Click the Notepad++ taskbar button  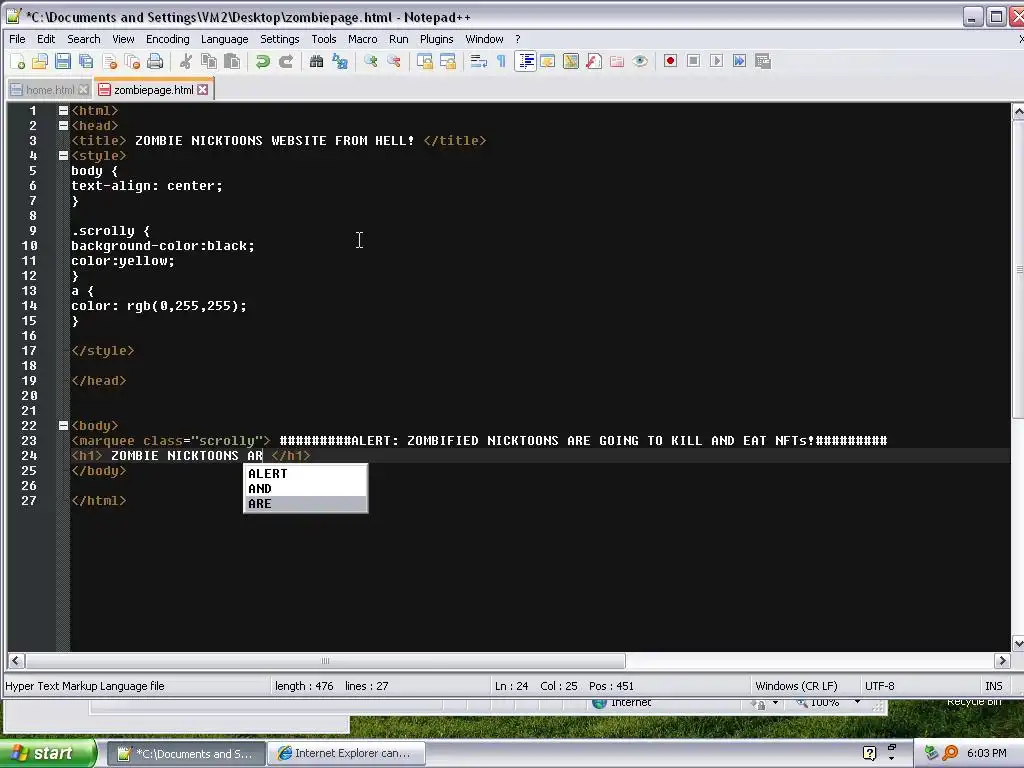coord(186,753)
